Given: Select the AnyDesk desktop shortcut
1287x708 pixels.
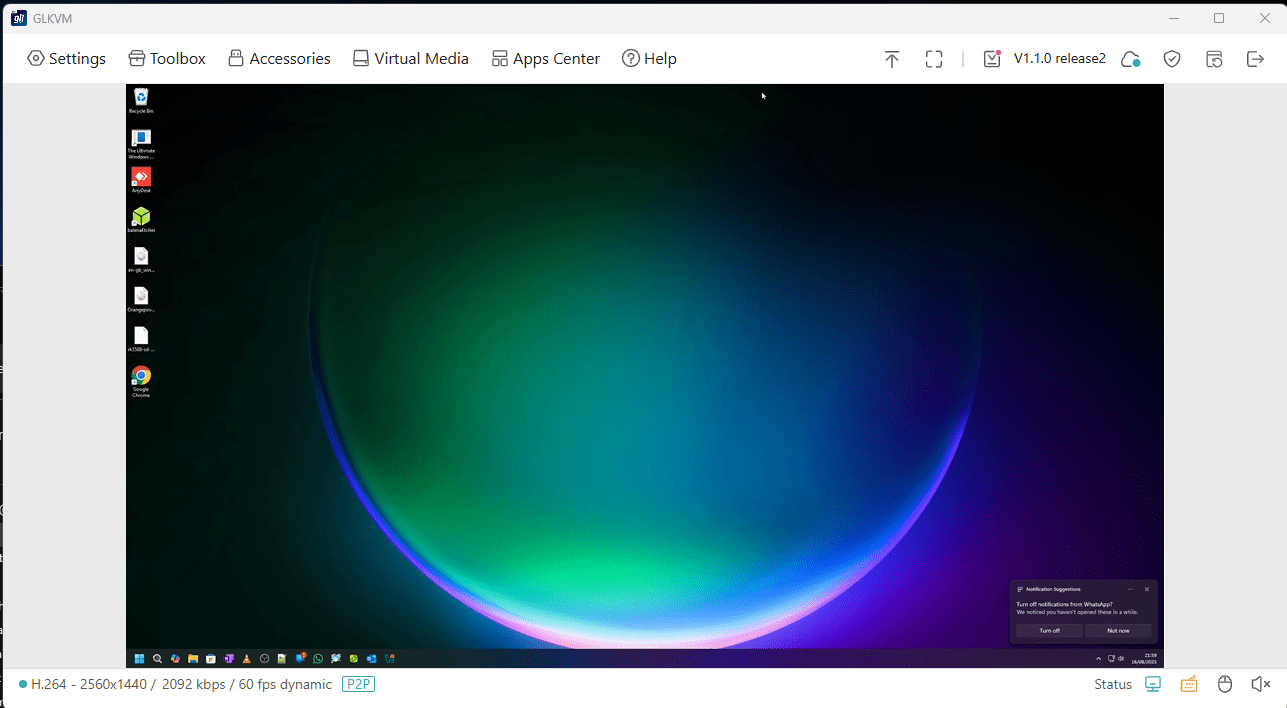Looking at the screenshot, I should click(141, 178).
